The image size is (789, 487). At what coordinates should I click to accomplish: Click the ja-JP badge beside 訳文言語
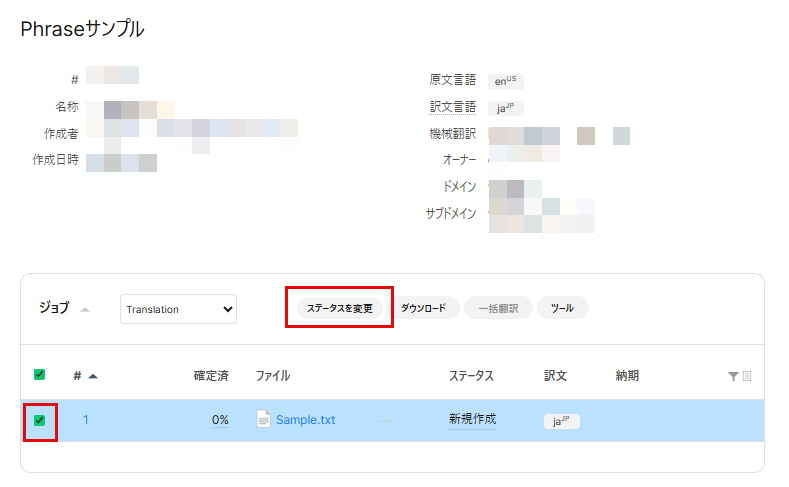click(x=505, y=108)
